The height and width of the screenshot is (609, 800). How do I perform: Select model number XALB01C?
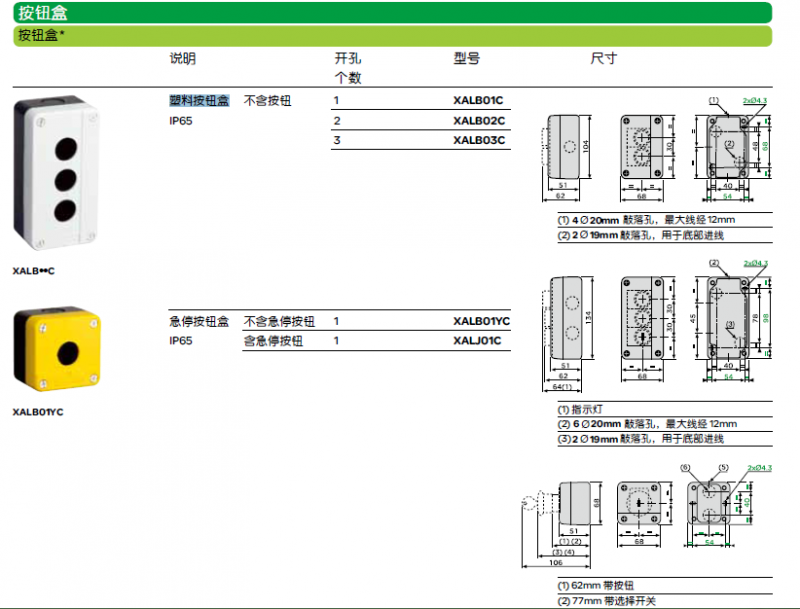[x=478, y=100]
